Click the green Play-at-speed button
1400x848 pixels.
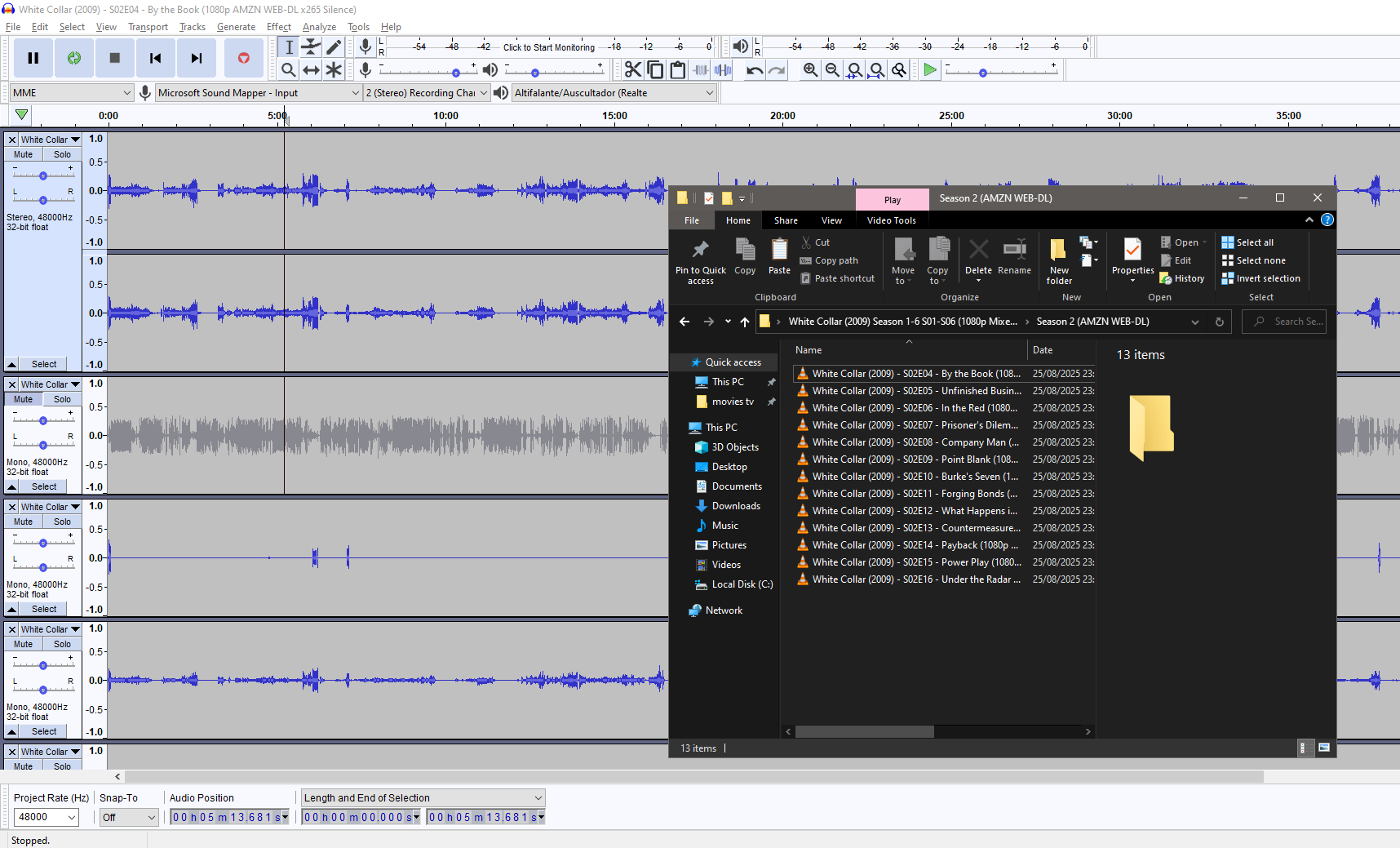click(930, 70)
